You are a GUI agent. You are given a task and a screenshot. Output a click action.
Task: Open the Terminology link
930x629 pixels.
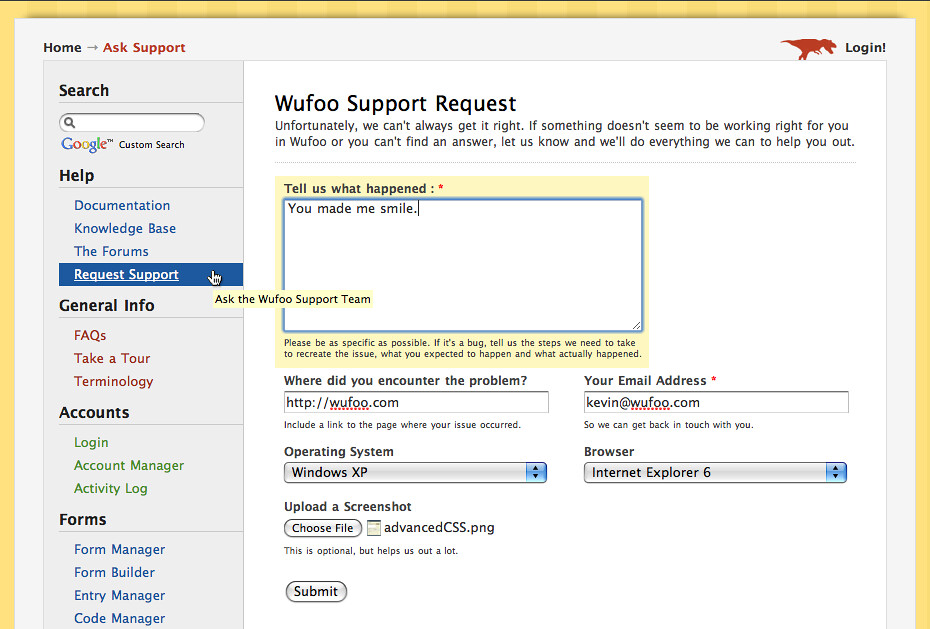(114, 382)
